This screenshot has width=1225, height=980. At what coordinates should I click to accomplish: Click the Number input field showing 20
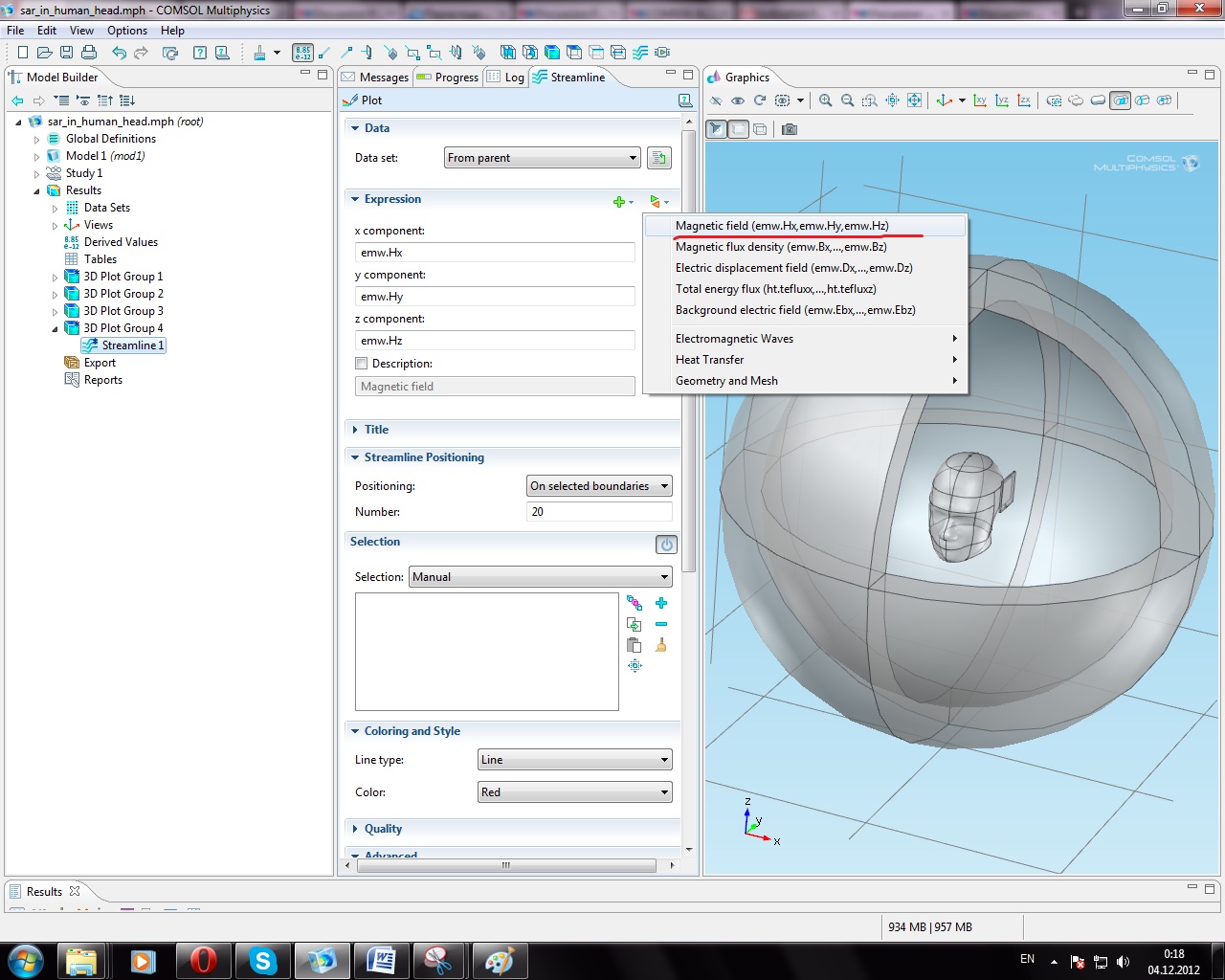click(x=599, y=512)
